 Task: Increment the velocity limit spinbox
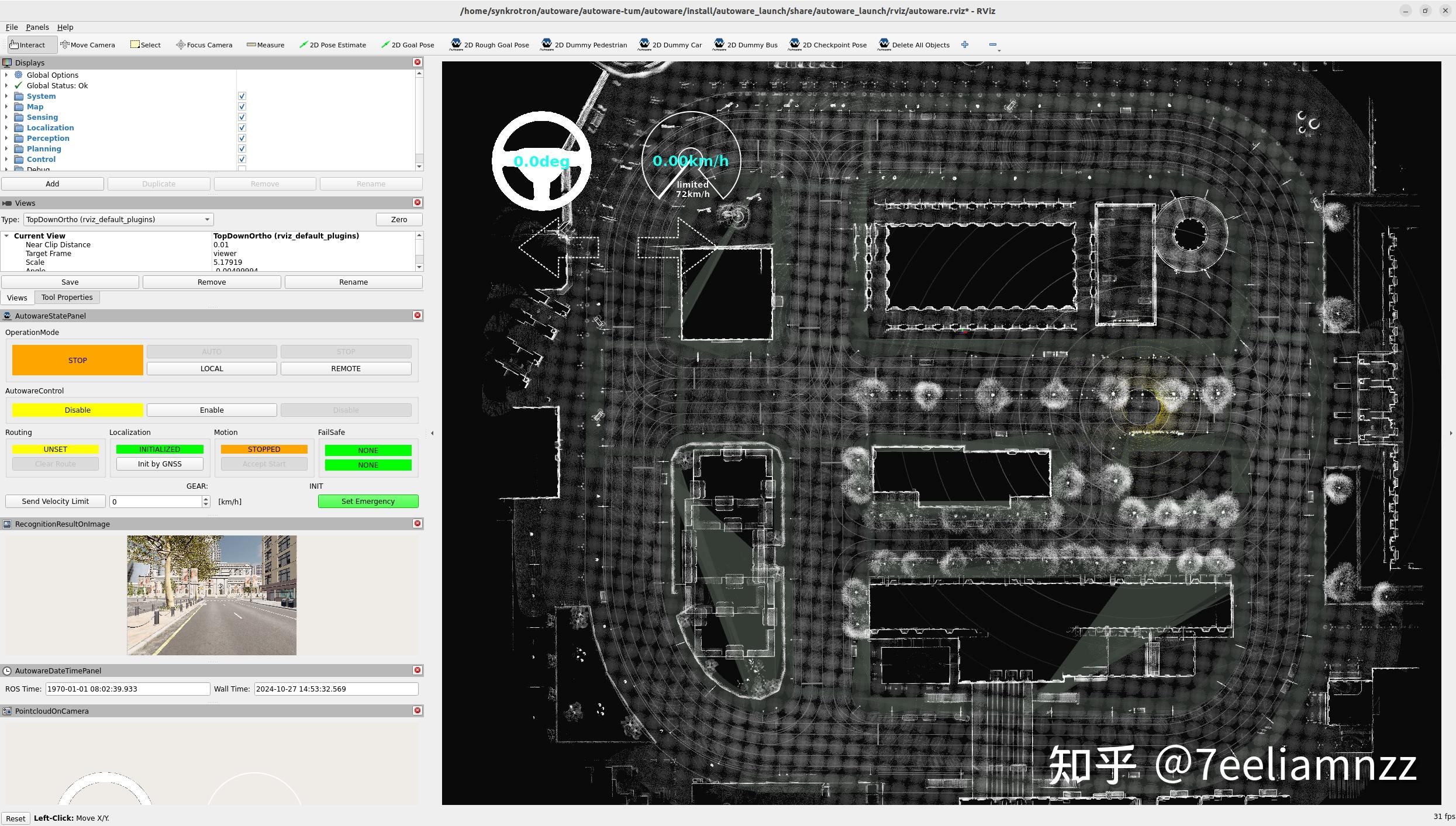pyautogui.click(x=206, y=499)
